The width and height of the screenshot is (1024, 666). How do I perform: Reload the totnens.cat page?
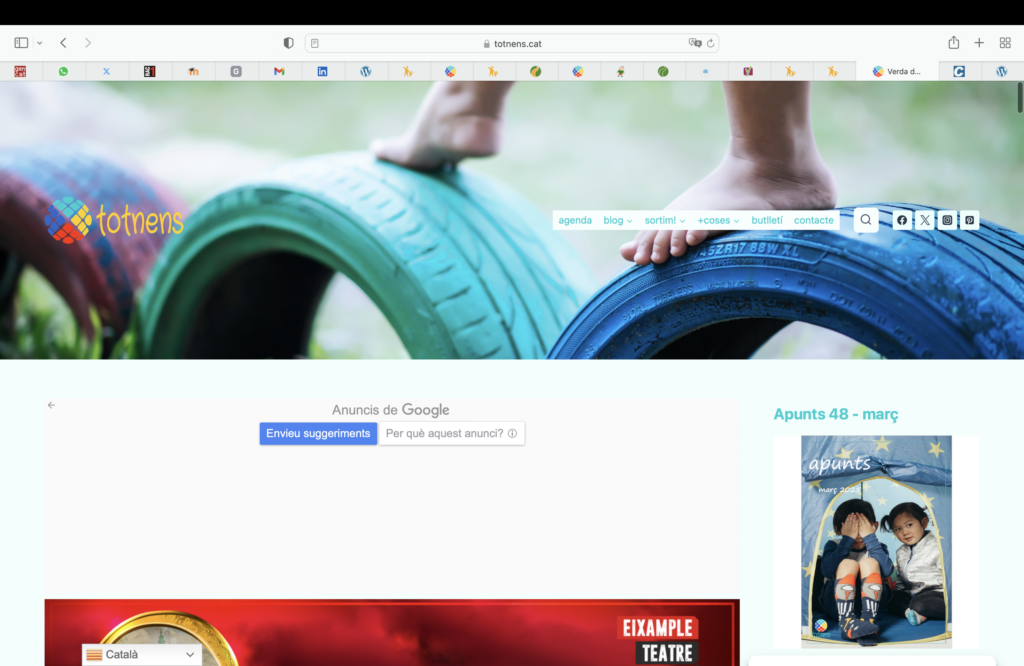click(711, 44)
